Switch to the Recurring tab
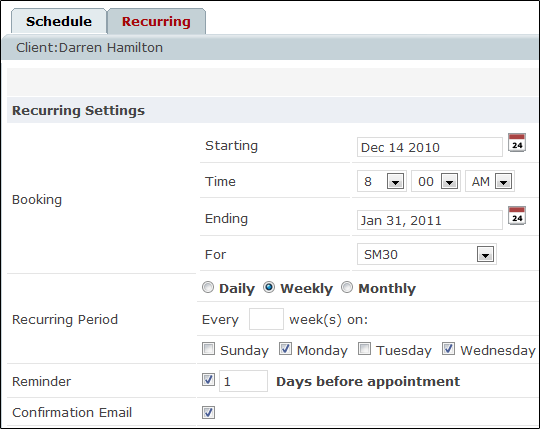This screenshot has height=429, width=540. [x=156, y=21]
